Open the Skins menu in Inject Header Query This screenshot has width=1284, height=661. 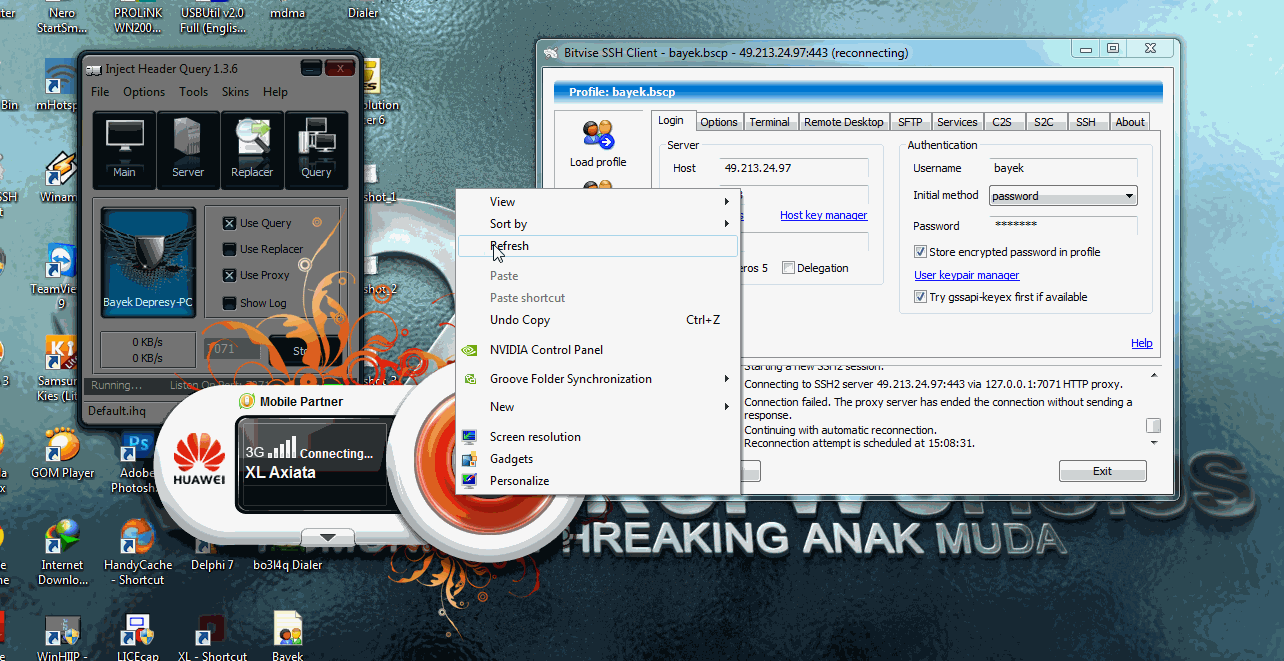point(235,92)
